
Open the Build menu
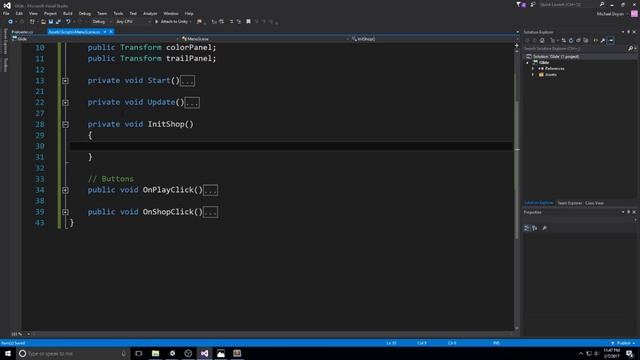(68, 13)
